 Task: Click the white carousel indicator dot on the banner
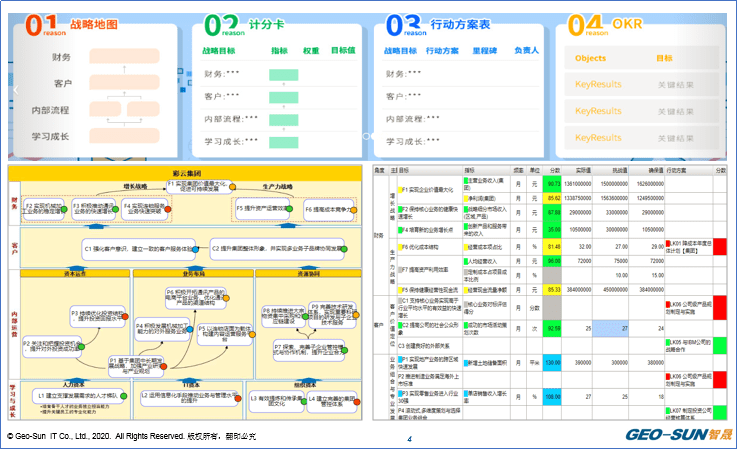click(366, 136)
